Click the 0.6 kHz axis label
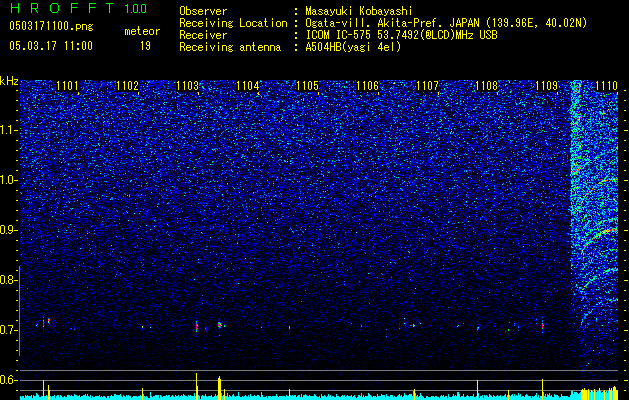The width and height of the screenshot is (629, 400). point(9,380)
